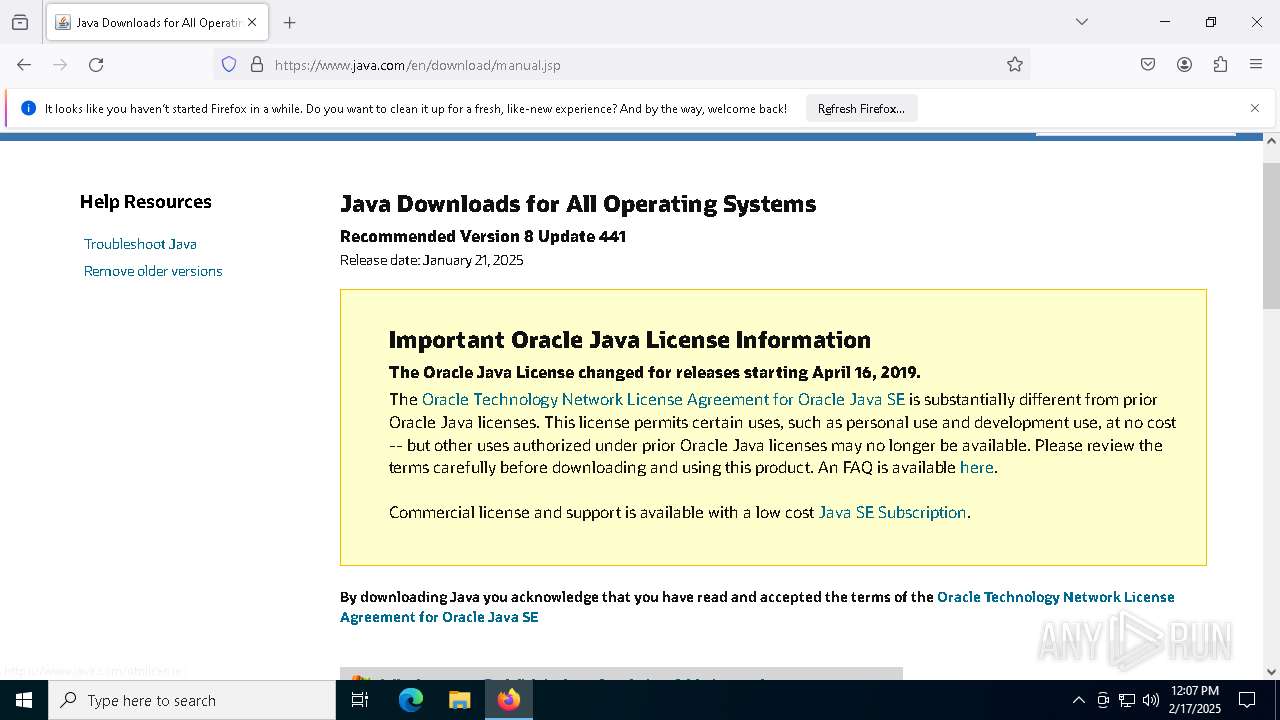Open the network status tray icon
Screen dimensions: 1280x720
[x=1127, y=700]
